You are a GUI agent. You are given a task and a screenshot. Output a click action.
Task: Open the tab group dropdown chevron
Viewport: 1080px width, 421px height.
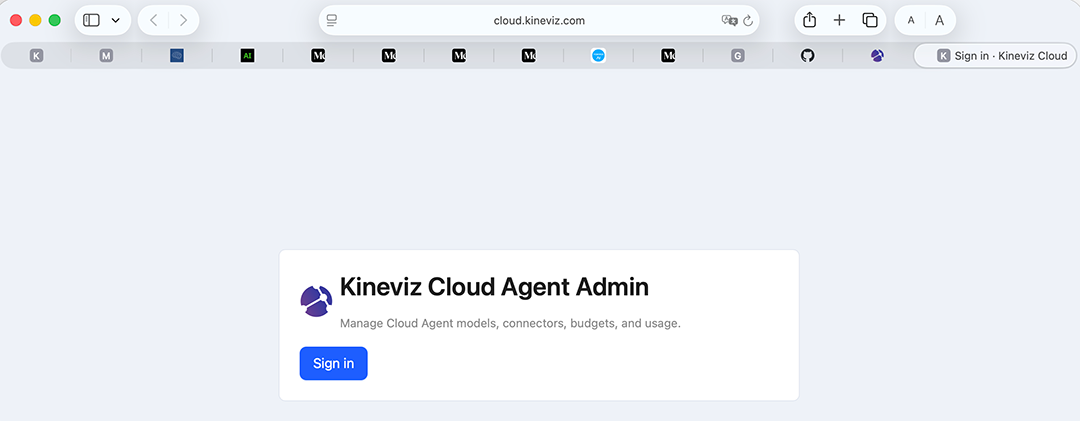(116, 21)
